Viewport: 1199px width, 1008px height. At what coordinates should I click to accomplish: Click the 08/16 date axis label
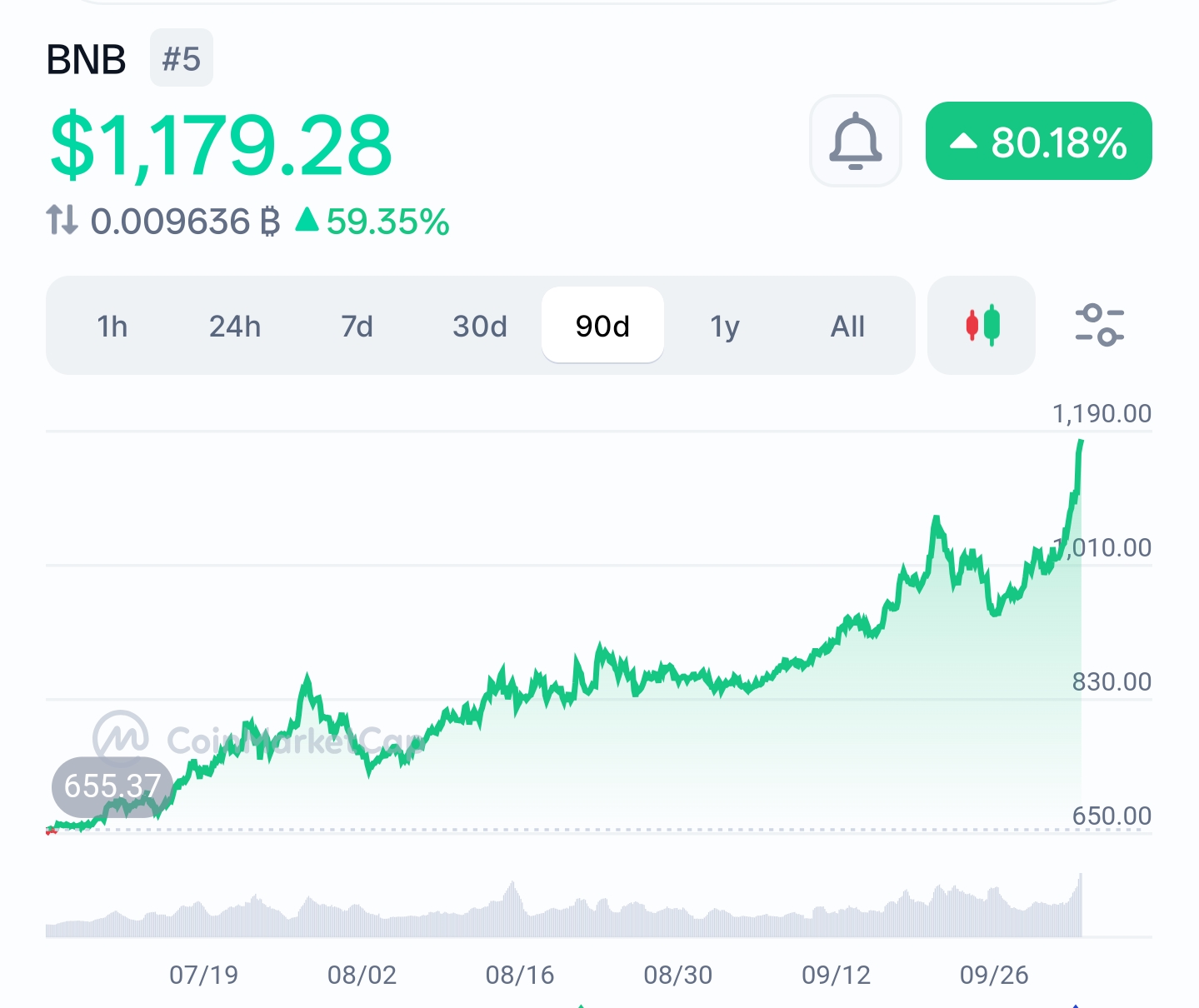pyautogui.click(x=520, y=975)
